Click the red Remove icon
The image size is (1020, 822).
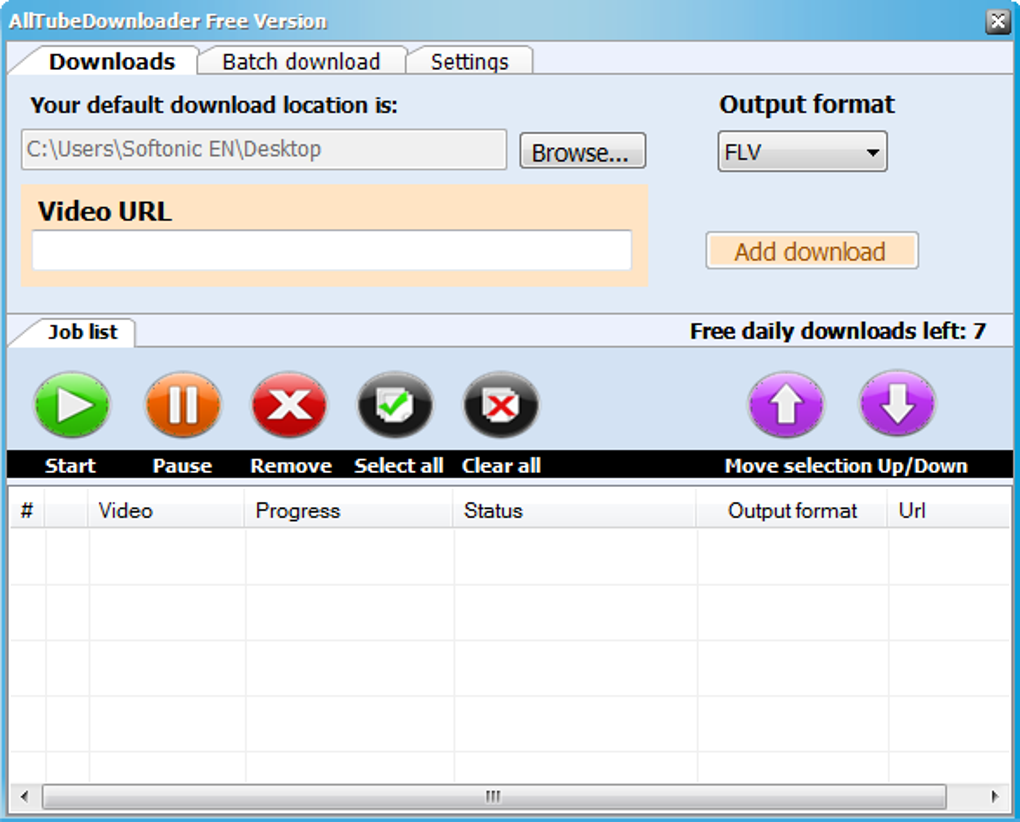click(289, 404)
